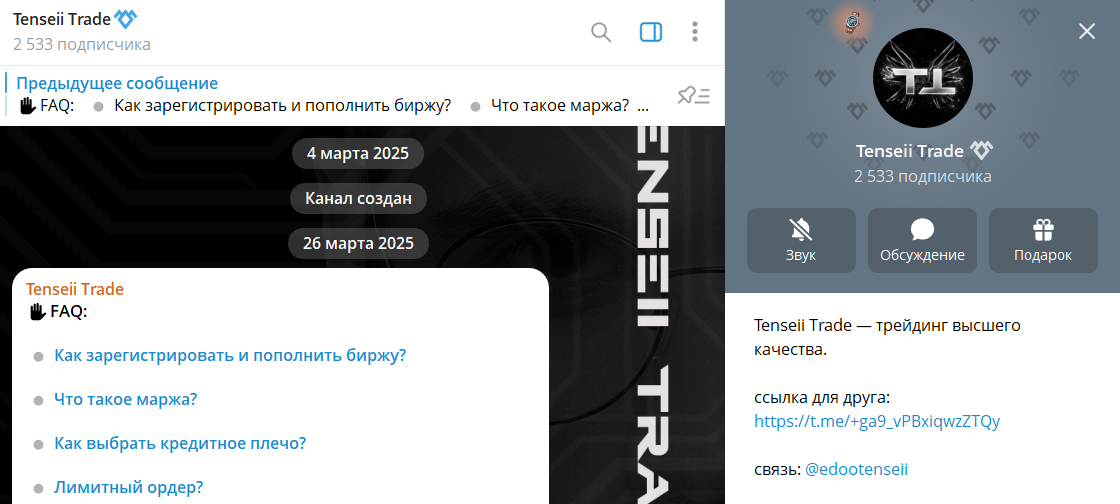Click the '2 533 подписчика' text in header
Viewport: 1120px width, 504px height.
pyautogui.click(x=81, y=44)
